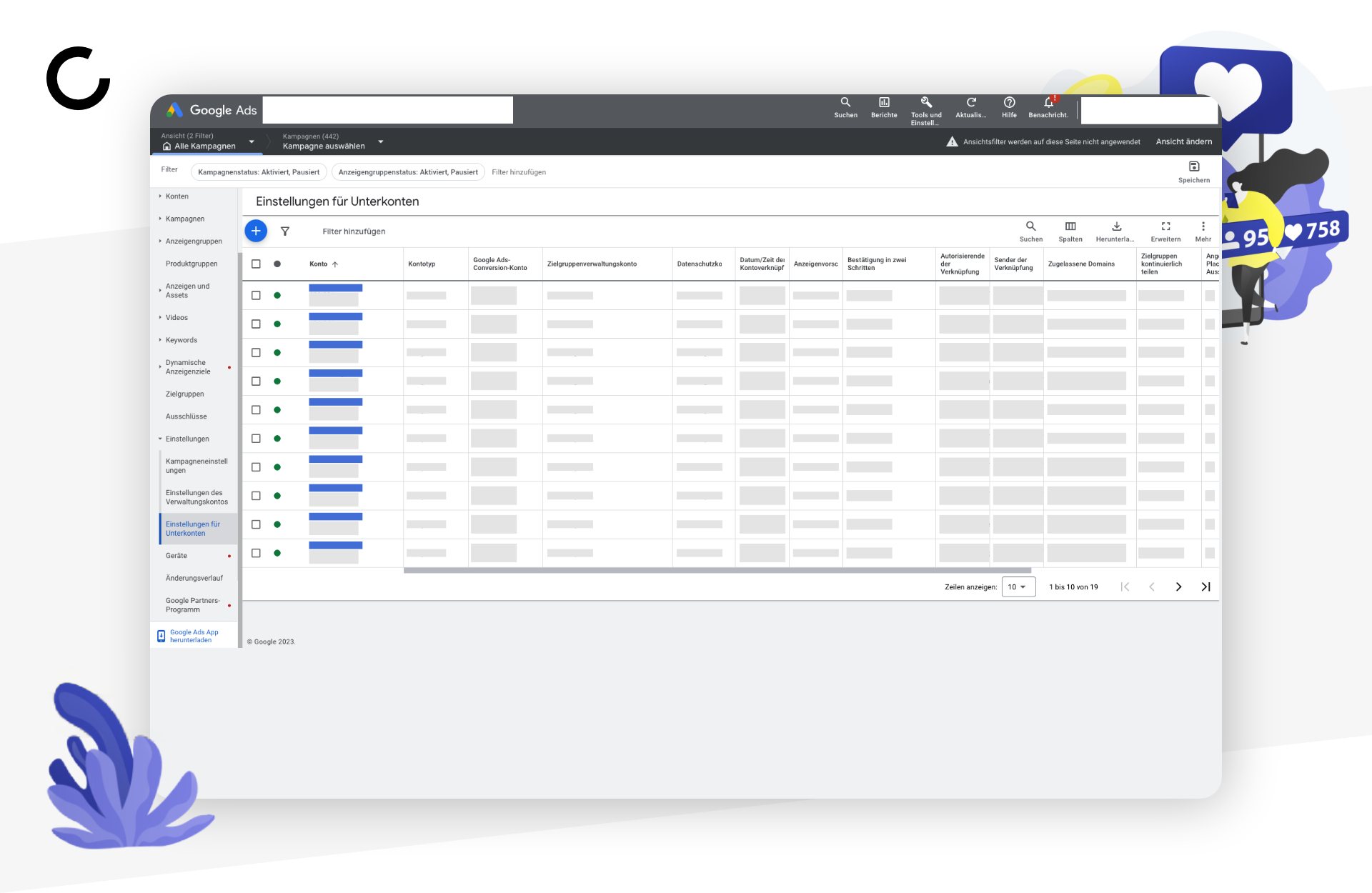Open the Hilfe help icon

(x=1009, y=102)
